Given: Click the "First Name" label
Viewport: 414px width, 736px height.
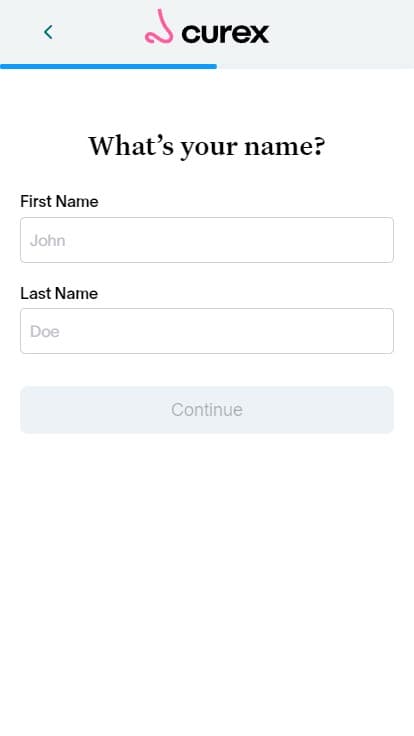Looking at the screenshot, I should point(59,201).
